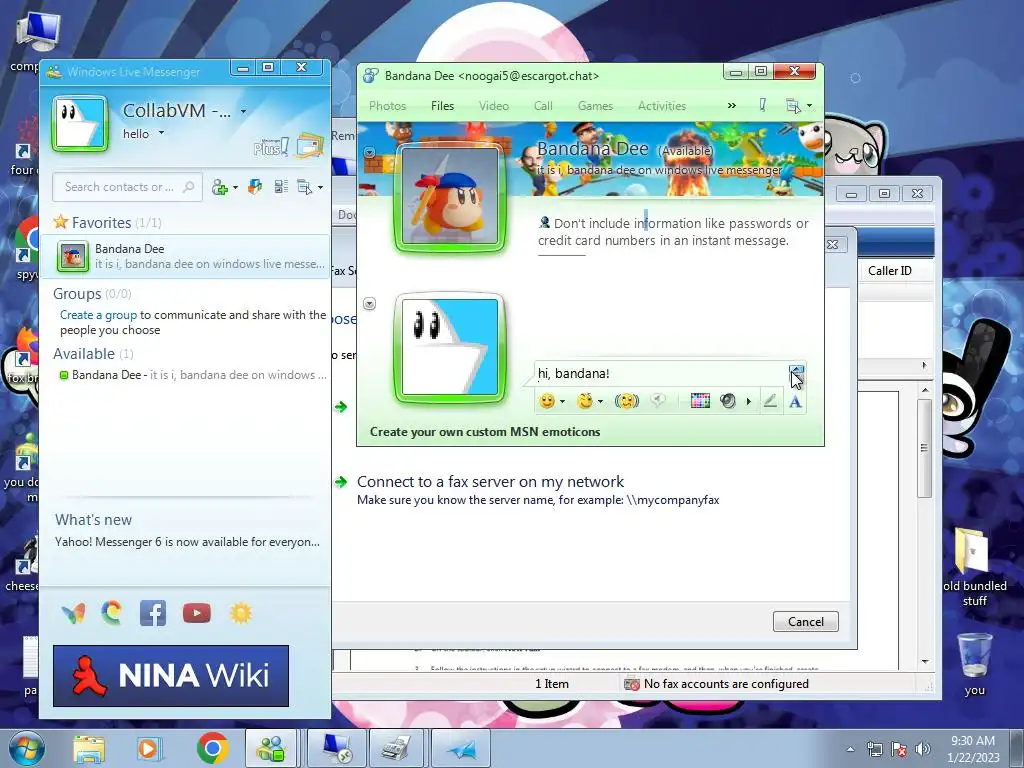The height and width of the screenshot is (768, 1024).
Task: Change the contact list layout icon
Action: point(281,187)
